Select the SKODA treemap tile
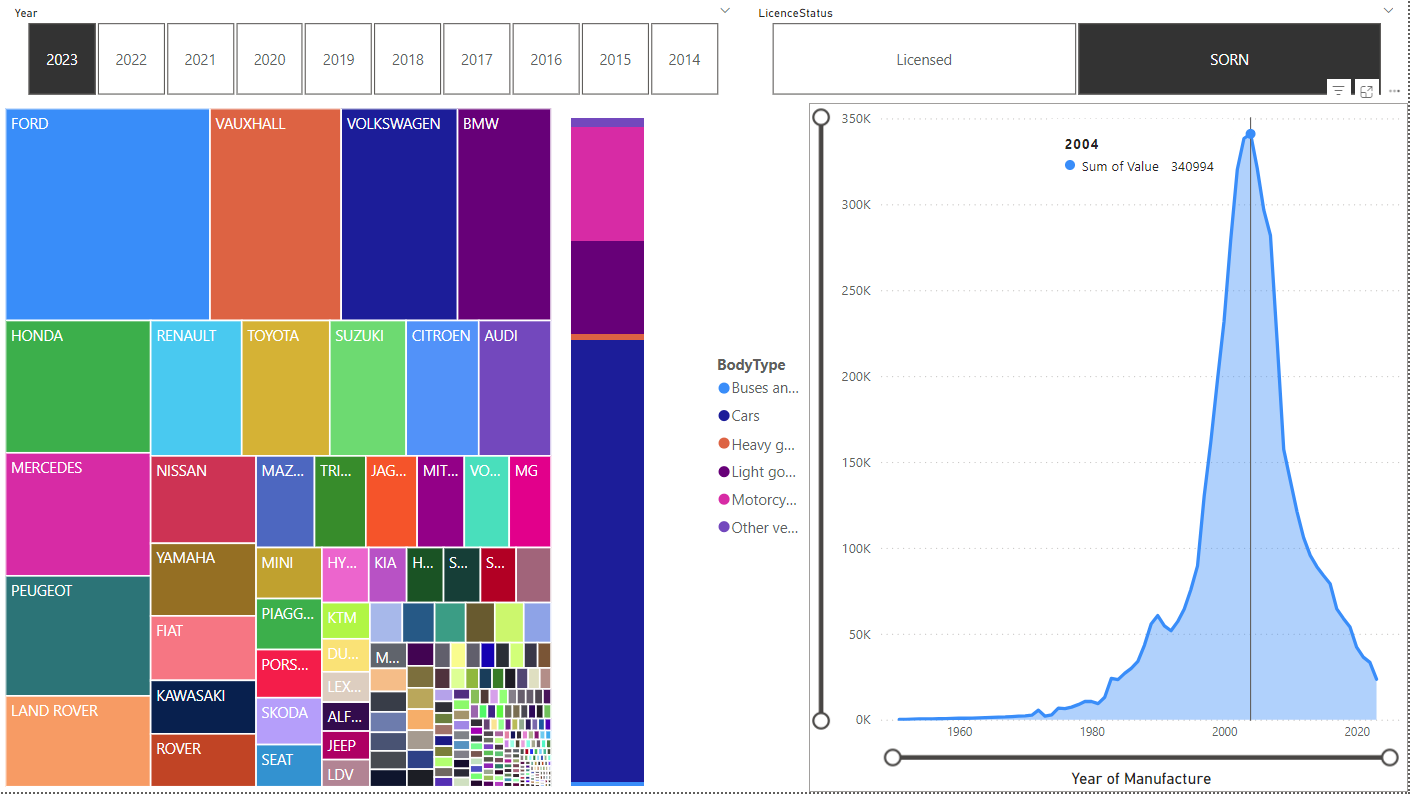 pyautogui.click(x=289, y=721)
